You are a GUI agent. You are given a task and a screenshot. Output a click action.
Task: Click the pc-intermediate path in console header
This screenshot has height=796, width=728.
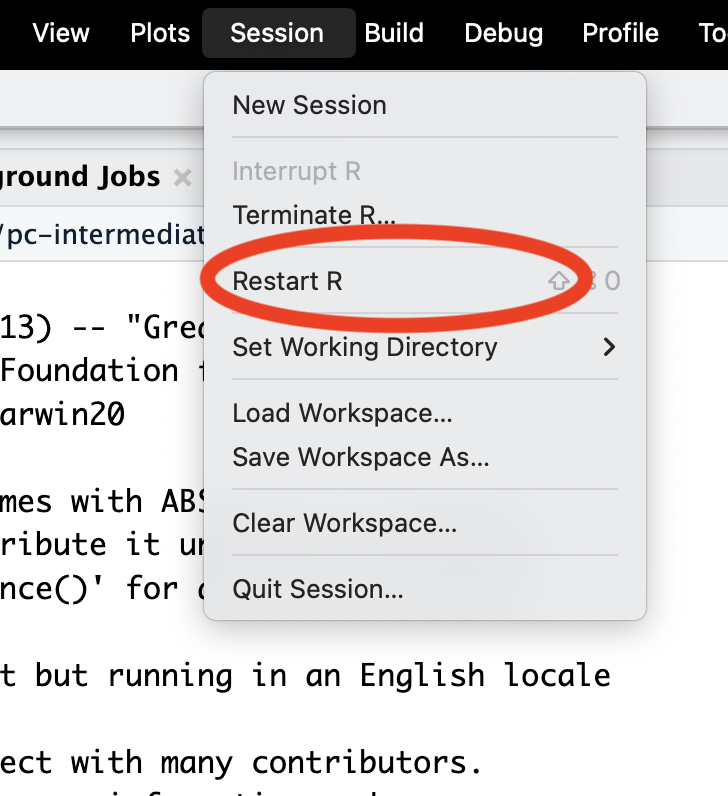100,235
